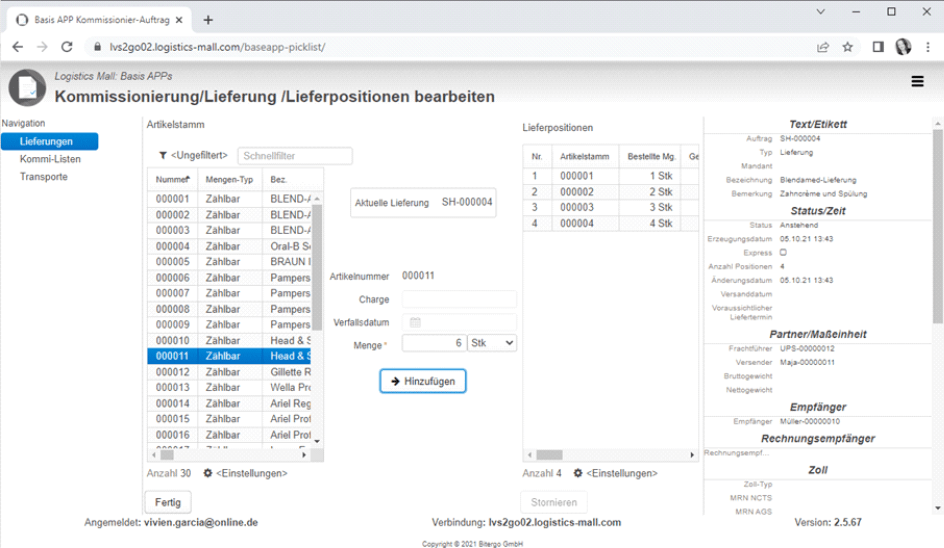Open Artikelstamm Einstellungen gear icon
This screenshot has width=944, height=548.
208,473
